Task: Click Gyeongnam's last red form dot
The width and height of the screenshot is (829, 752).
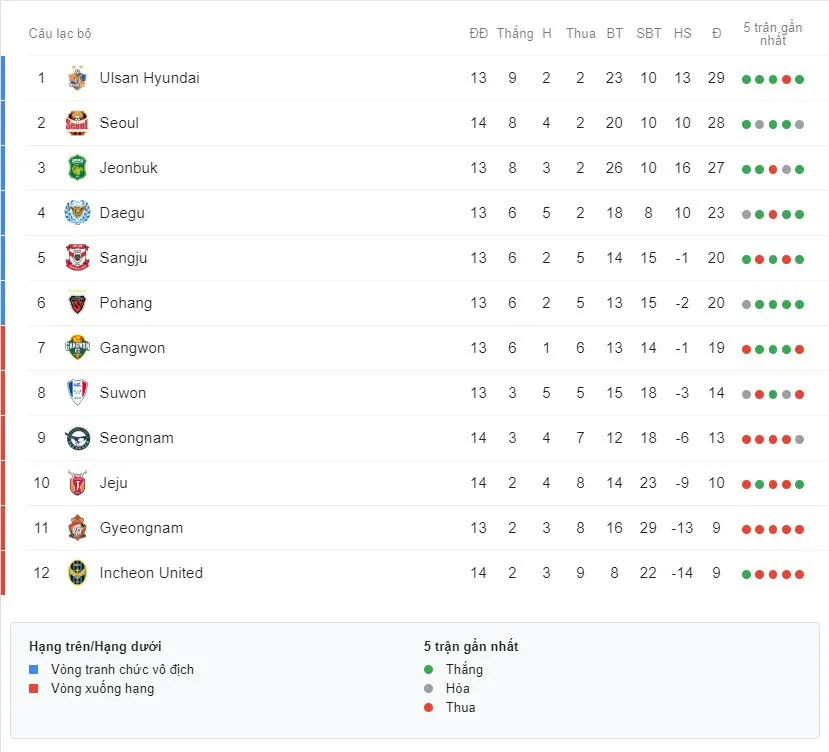Action: pyautogui.click(x=799, y=529)
